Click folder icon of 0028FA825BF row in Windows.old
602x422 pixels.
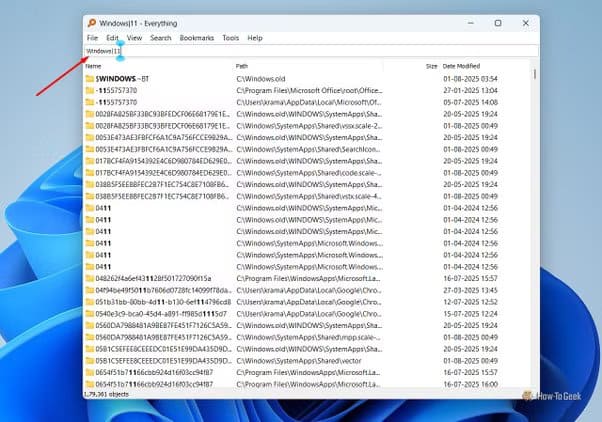click(90, 114)
